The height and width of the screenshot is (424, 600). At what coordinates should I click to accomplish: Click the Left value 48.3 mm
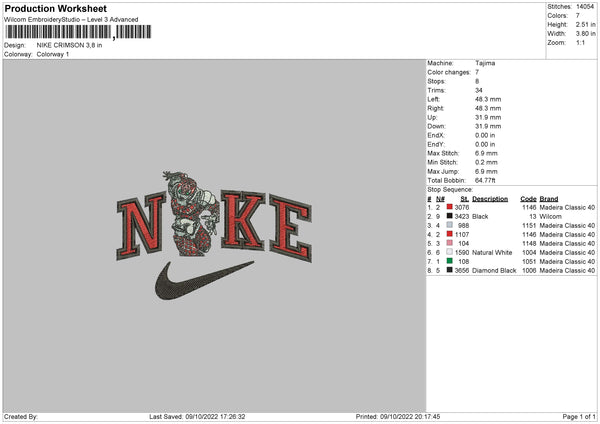(x=488, y=99)
